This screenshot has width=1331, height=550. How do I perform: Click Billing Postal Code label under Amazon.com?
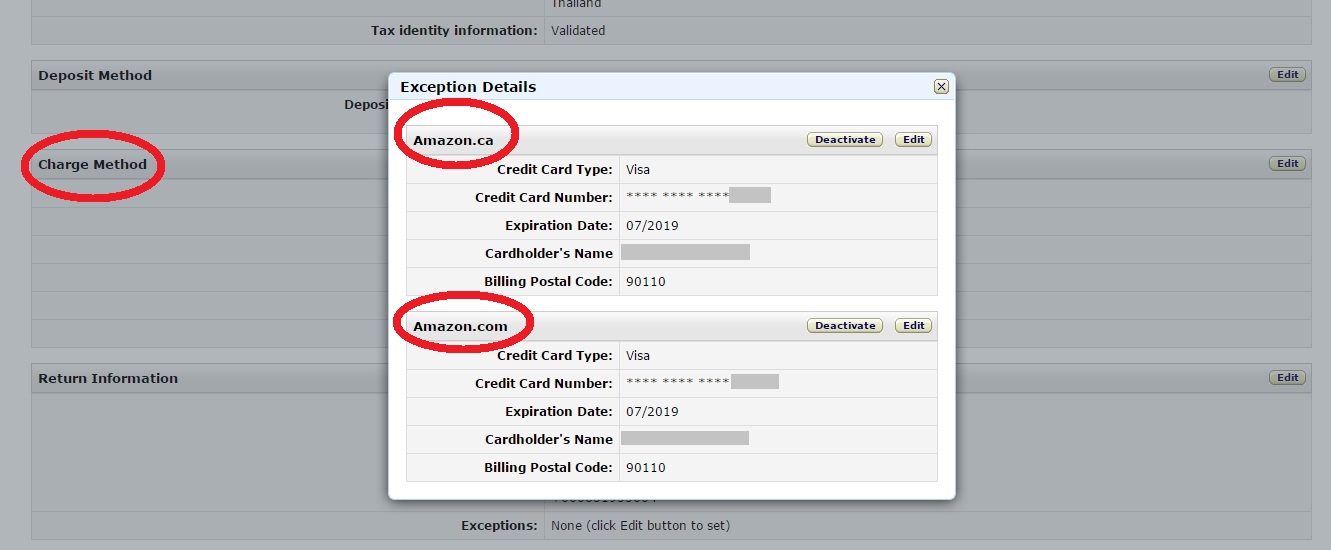[x=548, y=467]
